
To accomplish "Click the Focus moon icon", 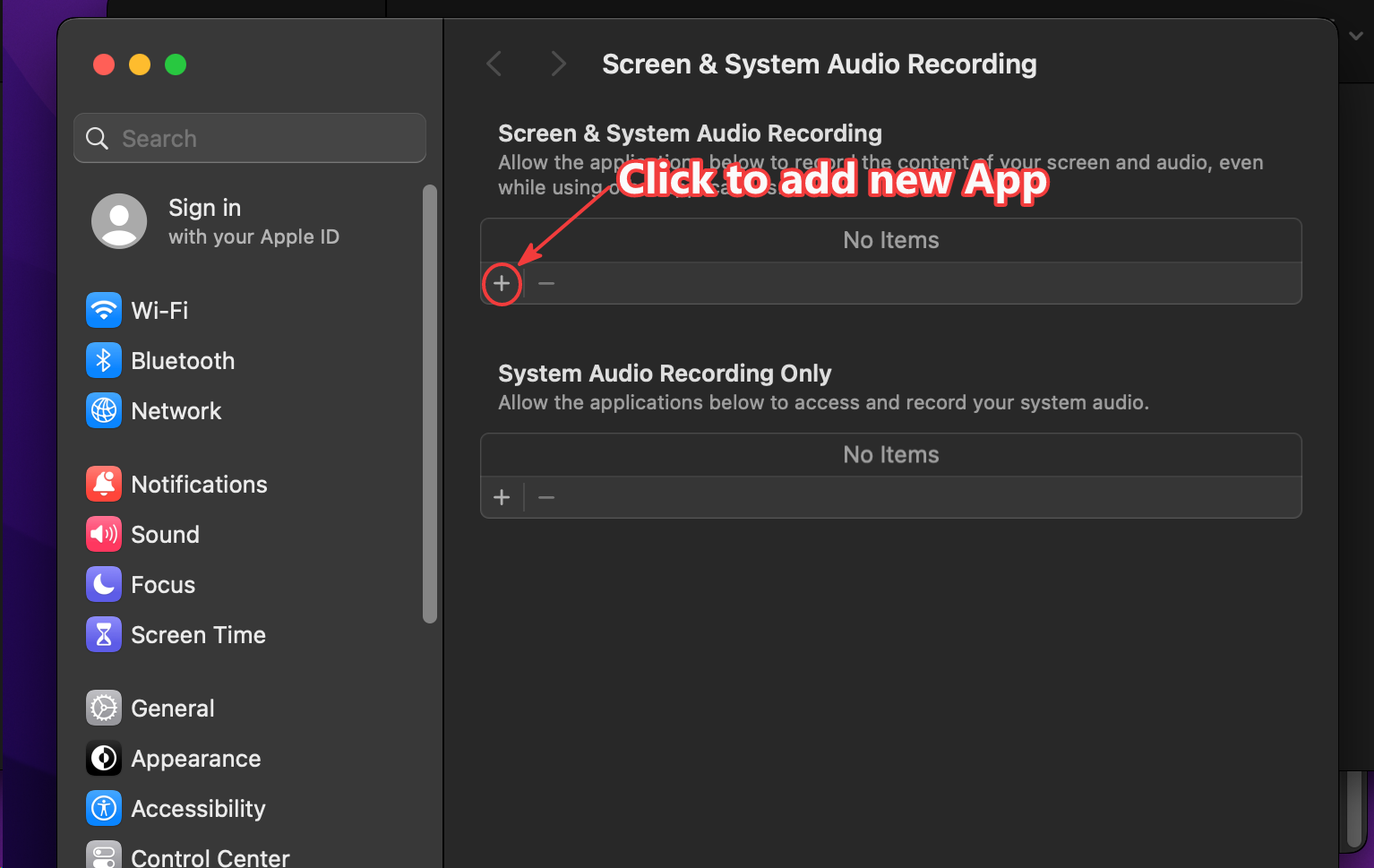I will 104,585.
